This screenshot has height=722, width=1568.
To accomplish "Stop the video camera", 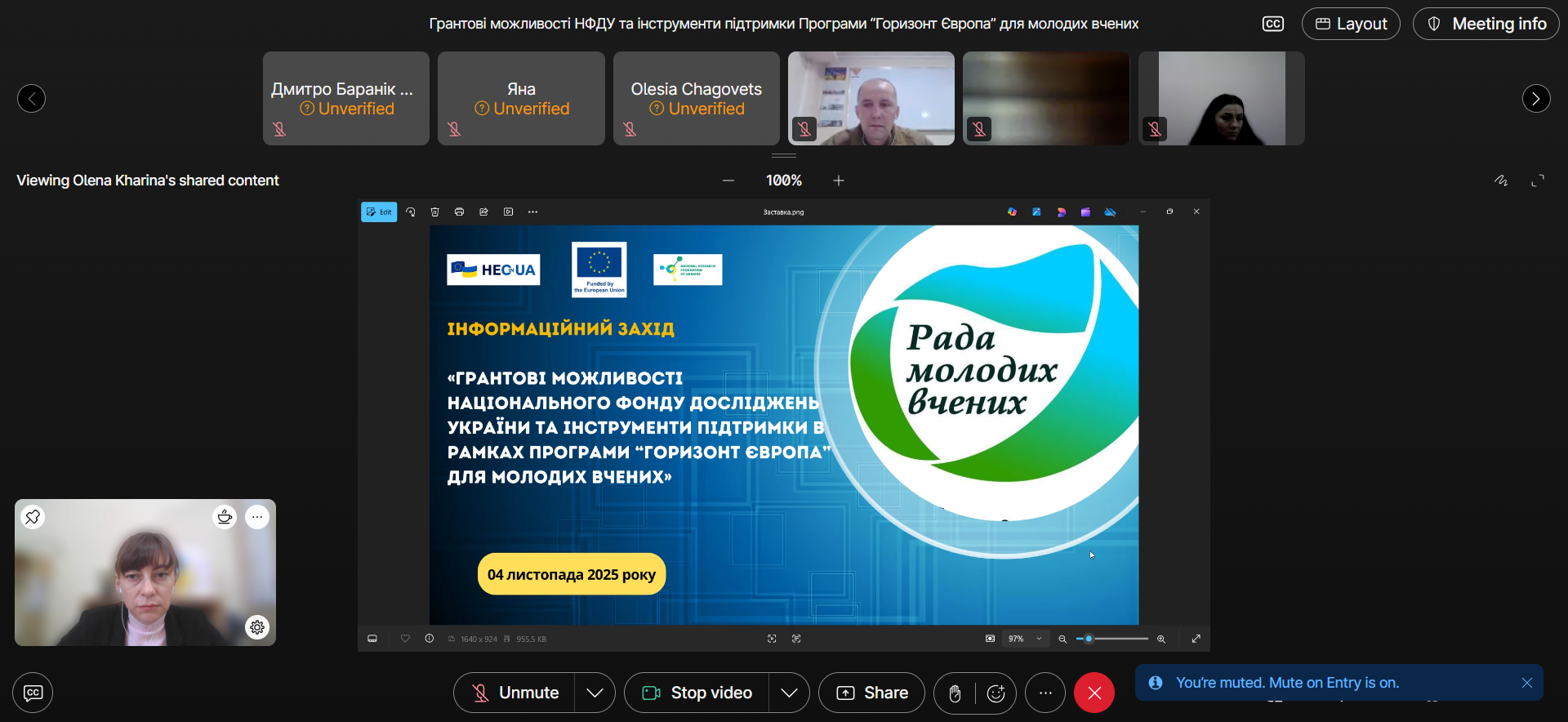I will (697, 693).
